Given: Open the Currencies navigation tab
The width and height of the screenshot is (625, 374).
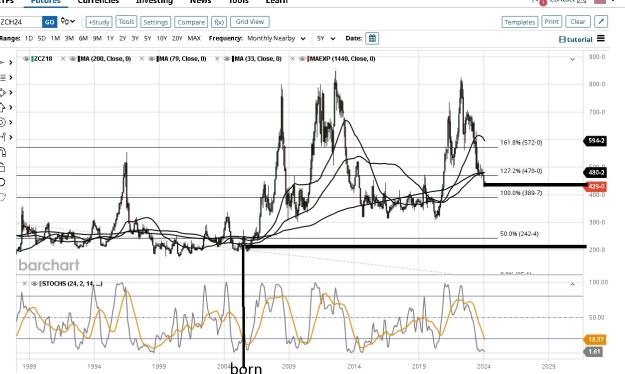Looking at the screenshot, I should click(x=98, y=2).
